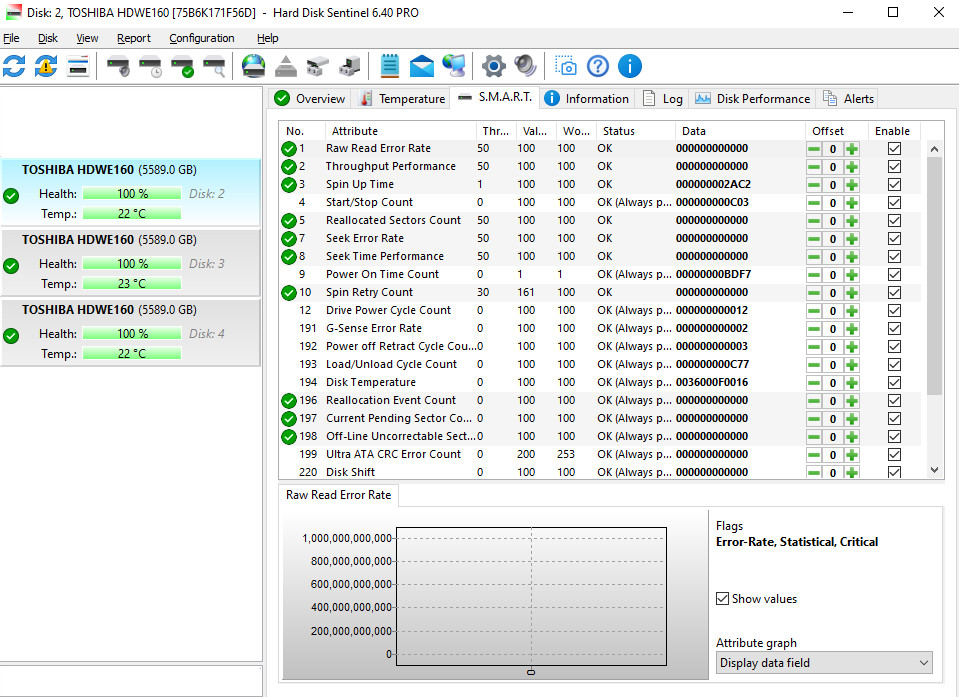Click green minus for Raw Read Error Rate offset

pos(813,149)
